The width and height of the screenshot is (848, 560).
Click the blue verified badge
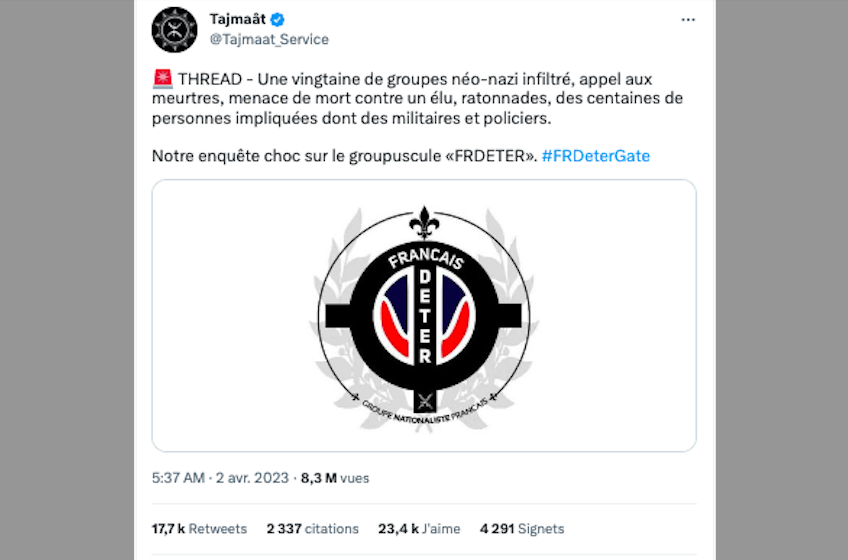tap(277, 20)
